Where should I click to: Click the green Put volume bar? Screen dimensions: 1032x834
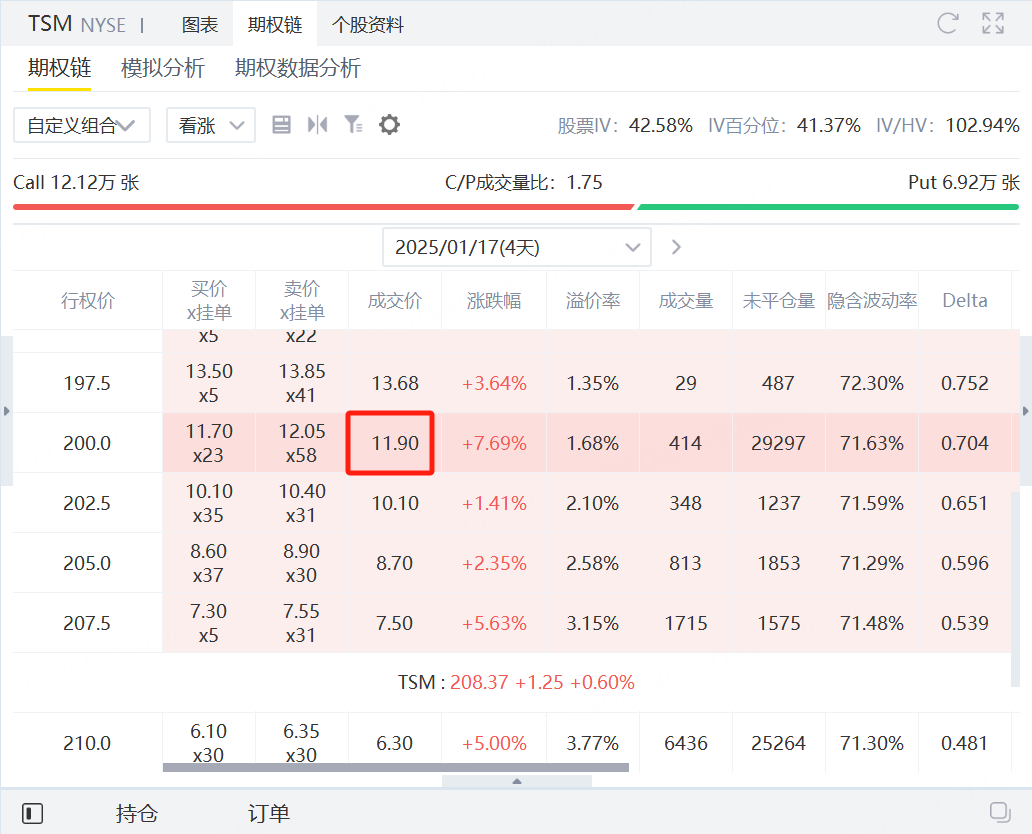tap(828, 207)
